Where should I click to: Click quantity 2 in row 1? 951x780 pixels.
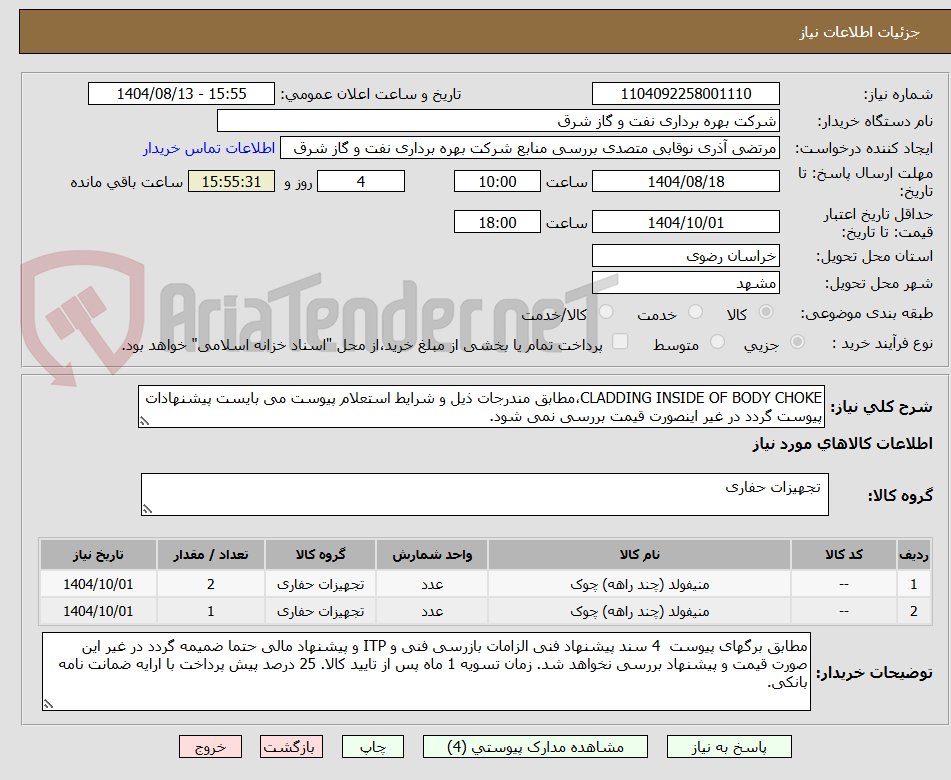pyautogui.click(x=210, y=584)
